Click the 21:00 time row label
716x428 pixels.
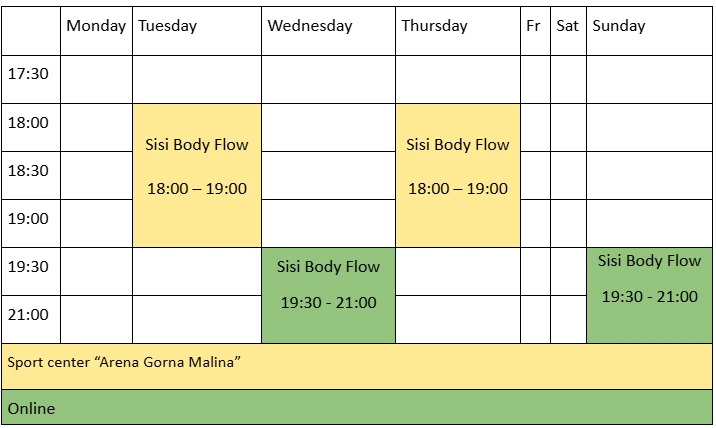click(28, 315)
